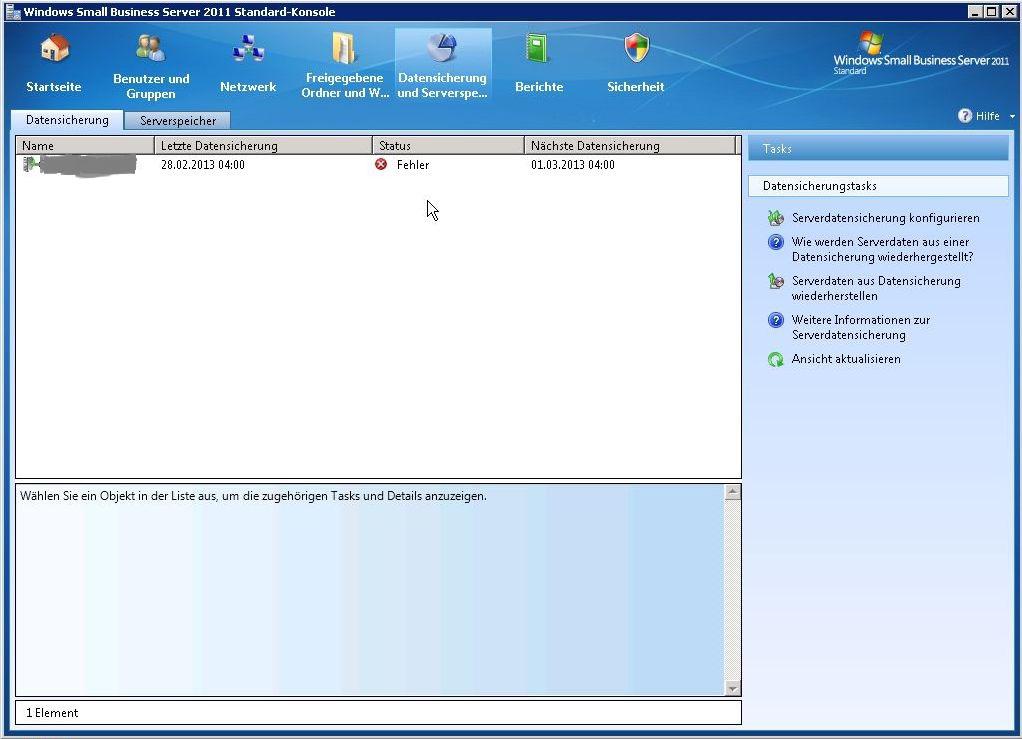Select the Sicherheit navigation label

pyautogui.click(x=635, y=86)
